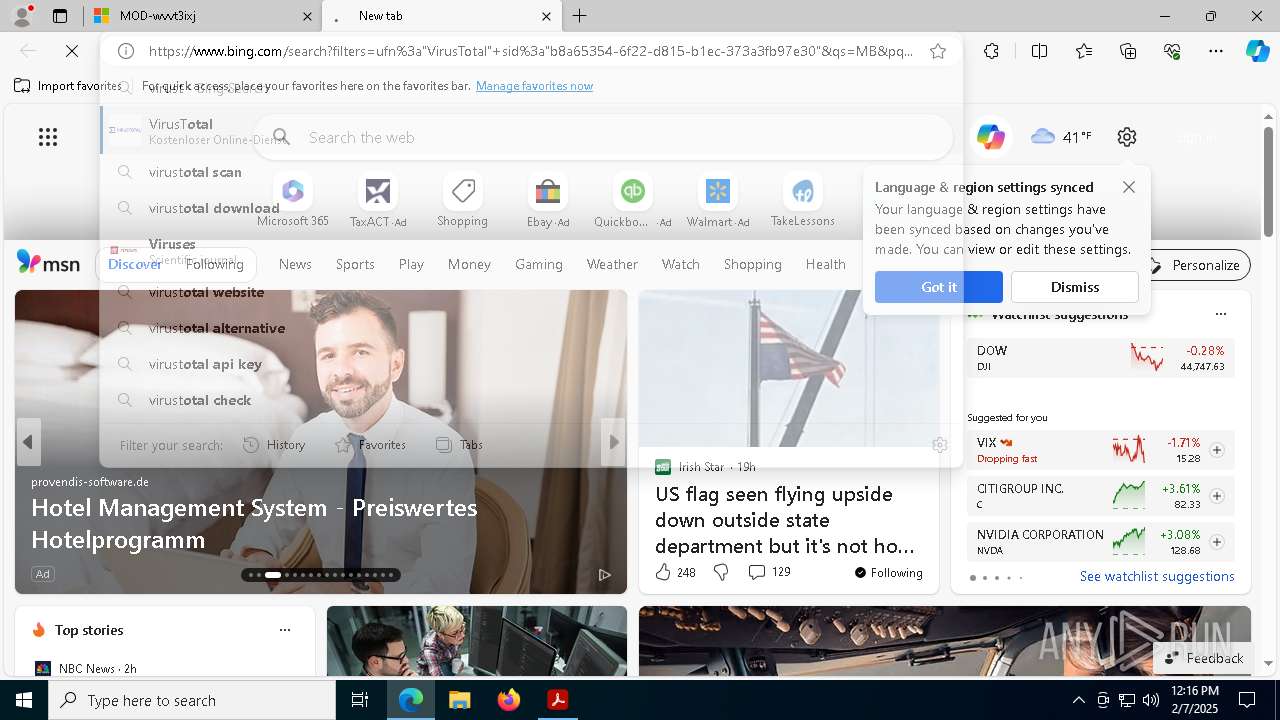The image size is (1280, 720).
Task: Launch Firefox from taskbar
Action: [509, 700]
